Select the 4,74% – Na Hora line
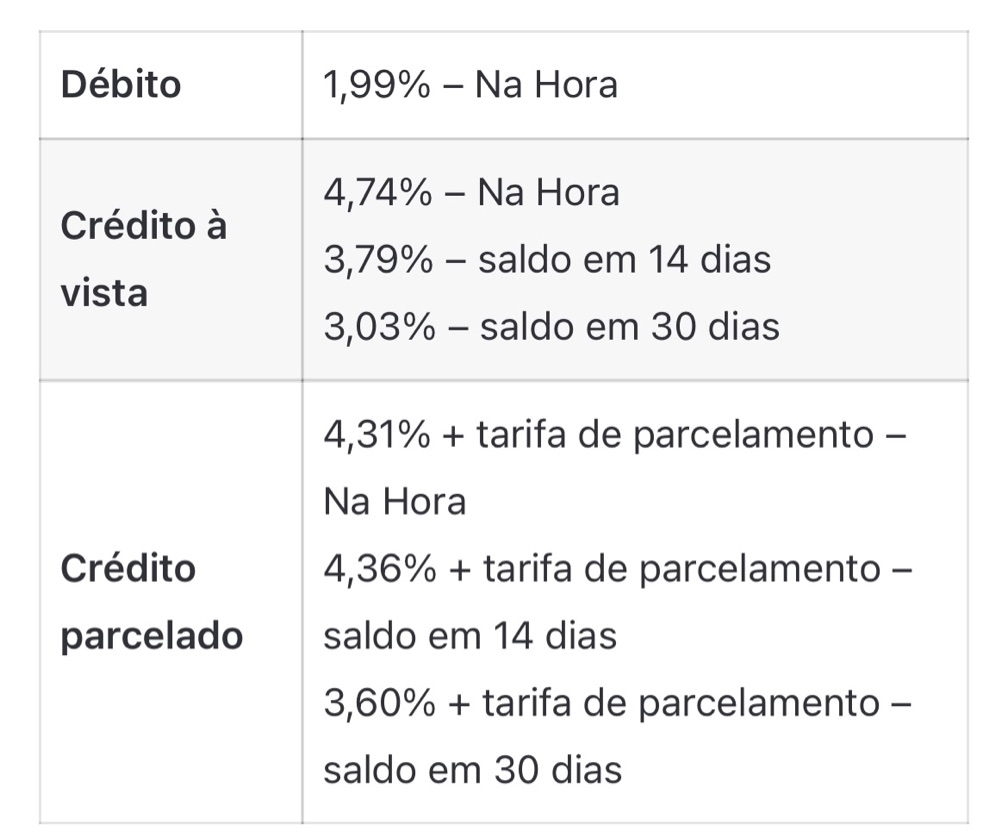The image size is (1008, 838). click(x=472, y=192)
